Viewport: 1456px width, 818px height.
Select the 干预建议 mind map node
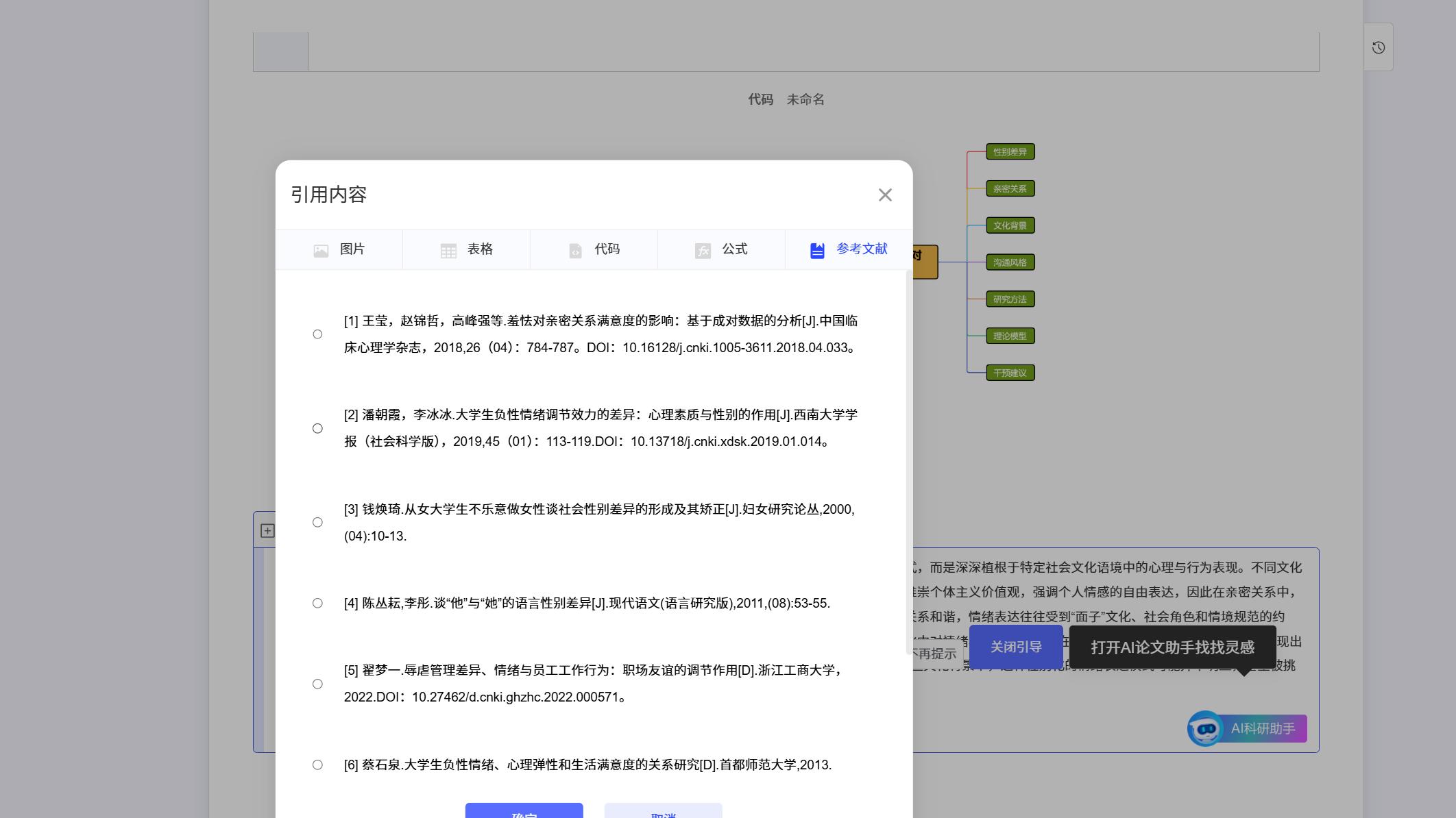[x=1009, y=373]
